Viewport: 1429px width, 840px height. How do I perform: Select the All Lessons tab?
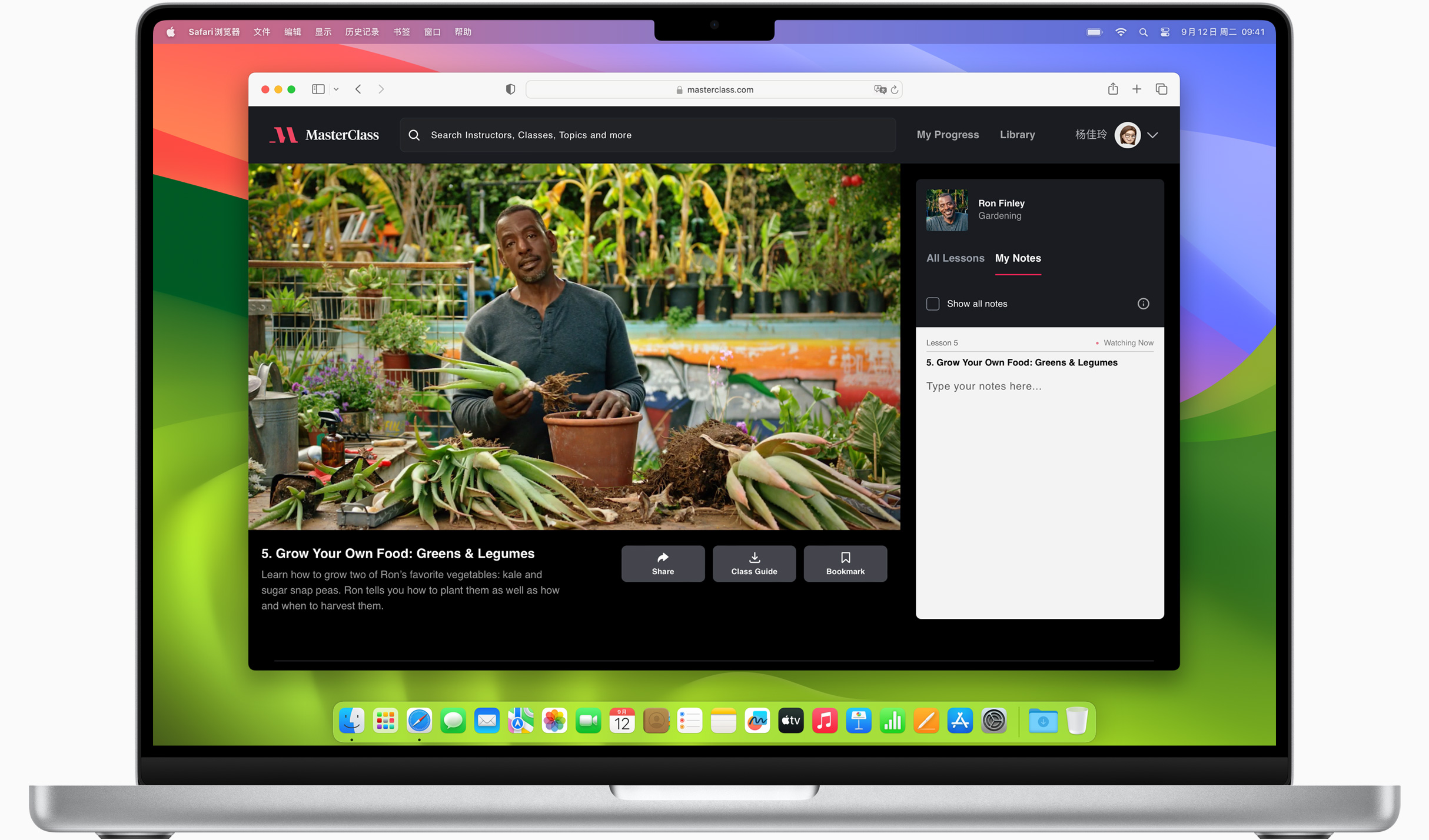[x=955, y=258]
